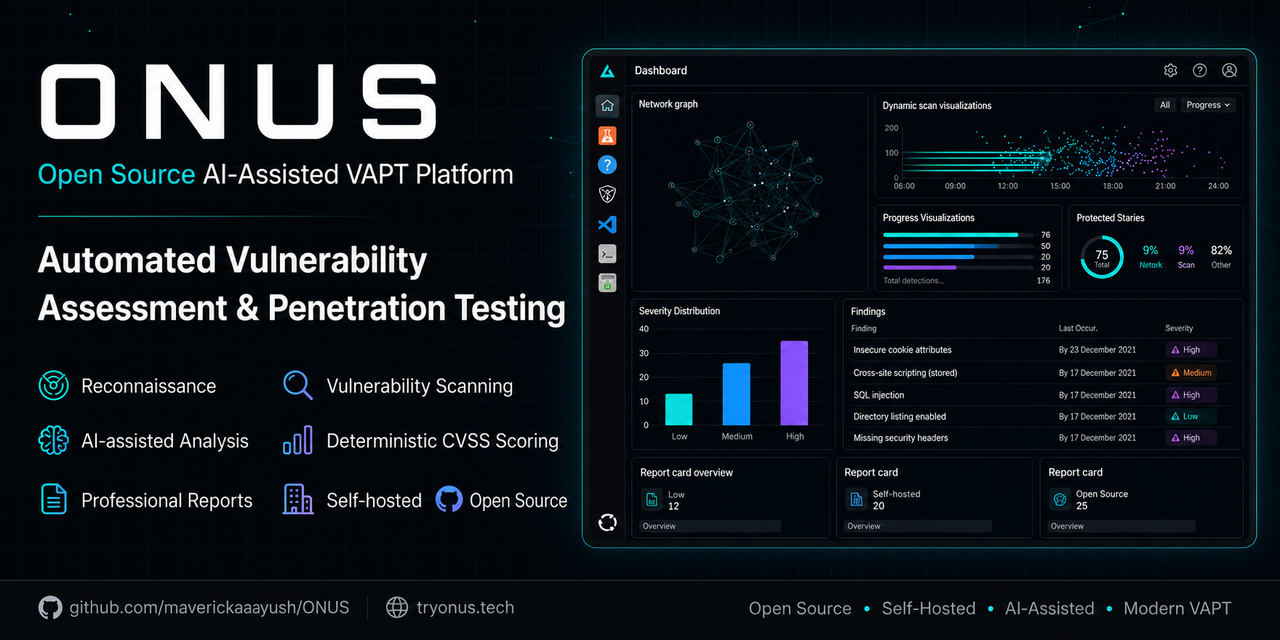Open the user account icon in header

point(1230,70)
